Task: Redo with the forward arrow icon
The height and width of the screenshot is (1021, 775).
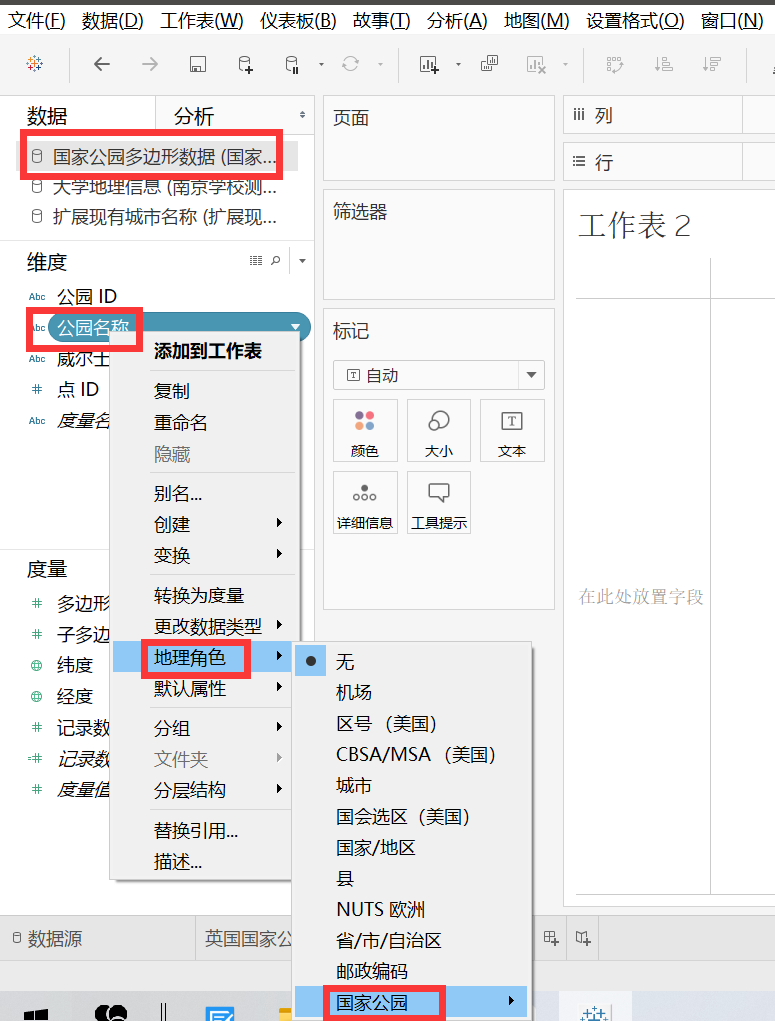Action: pyautogui.click(x=150, y=64)
